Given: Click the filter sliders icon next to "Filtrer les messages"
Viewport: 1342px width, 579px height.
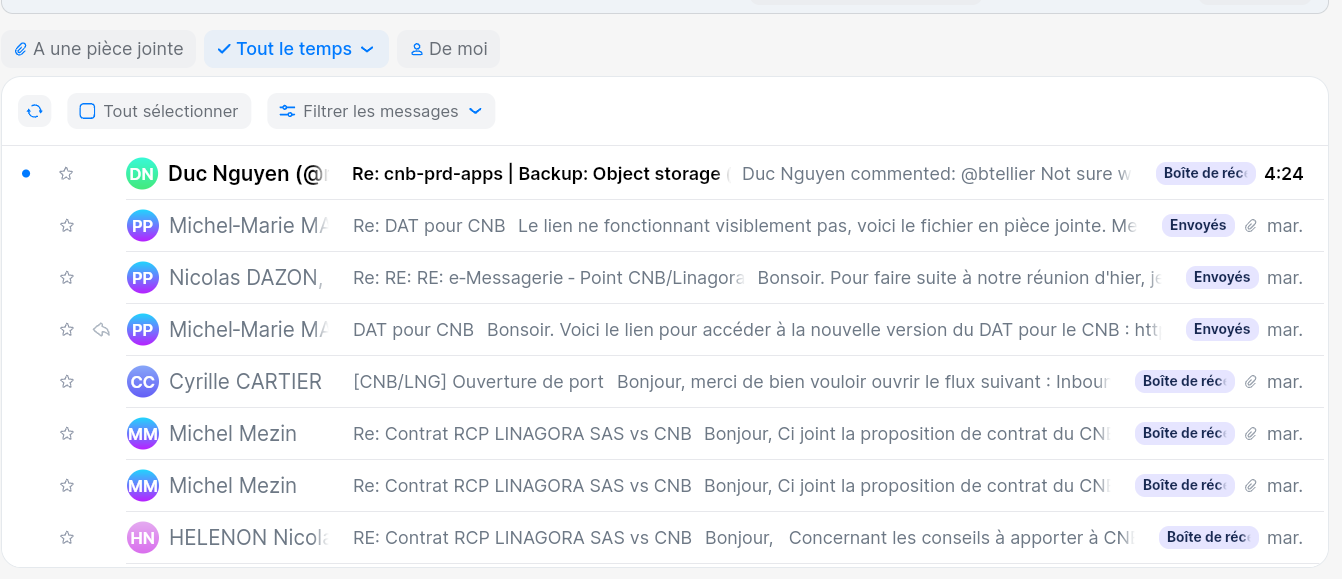Looking at the screenshot, I should point(290,111).
